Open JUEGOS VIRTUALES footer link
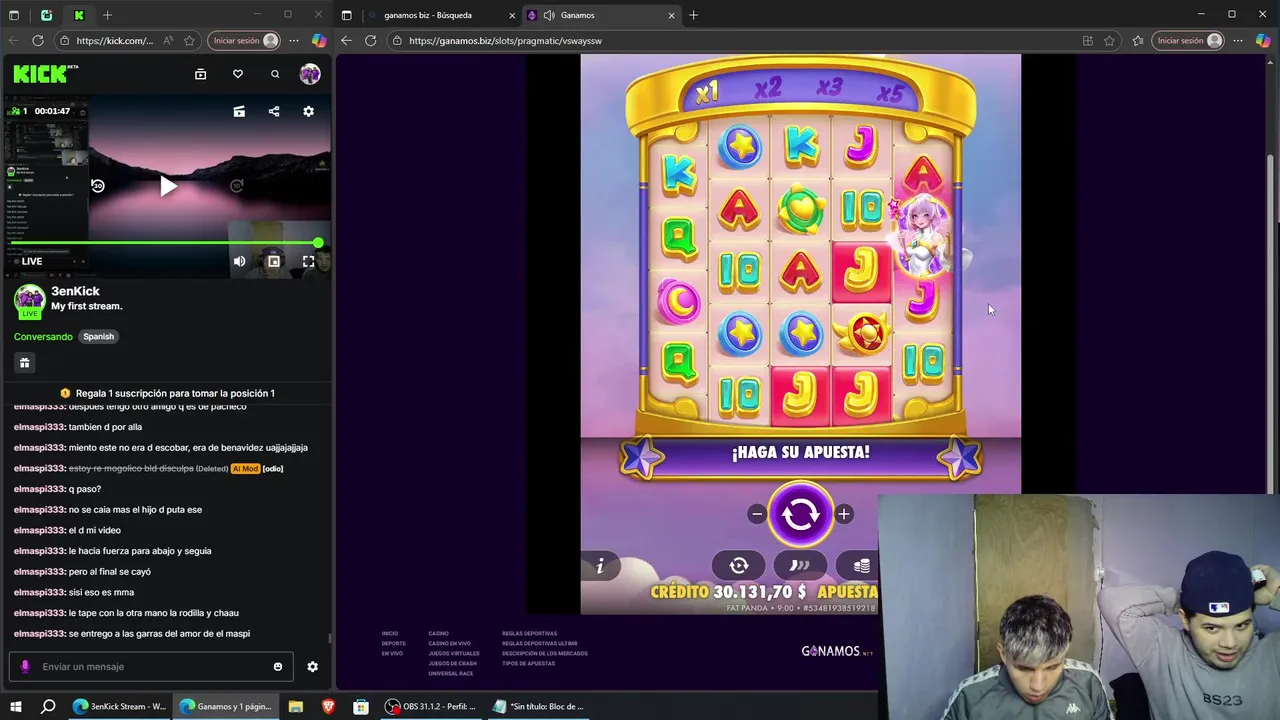 point(454,653)
